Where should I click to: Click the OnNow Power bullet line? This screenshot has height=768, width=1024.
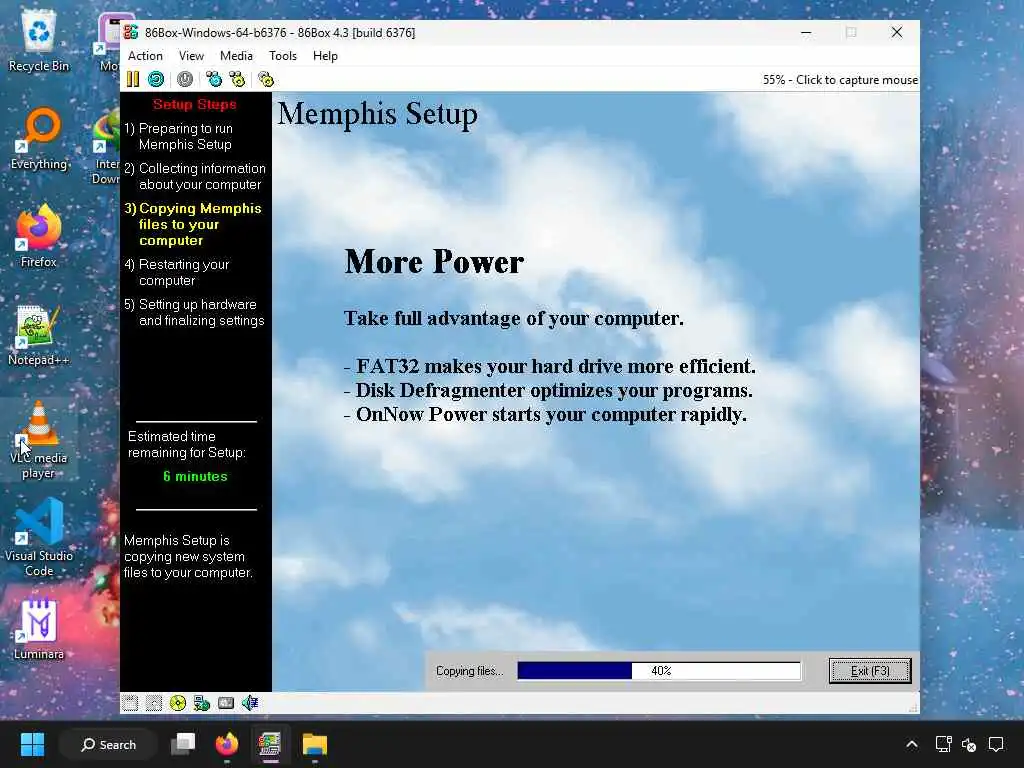(x=545, y=415)
